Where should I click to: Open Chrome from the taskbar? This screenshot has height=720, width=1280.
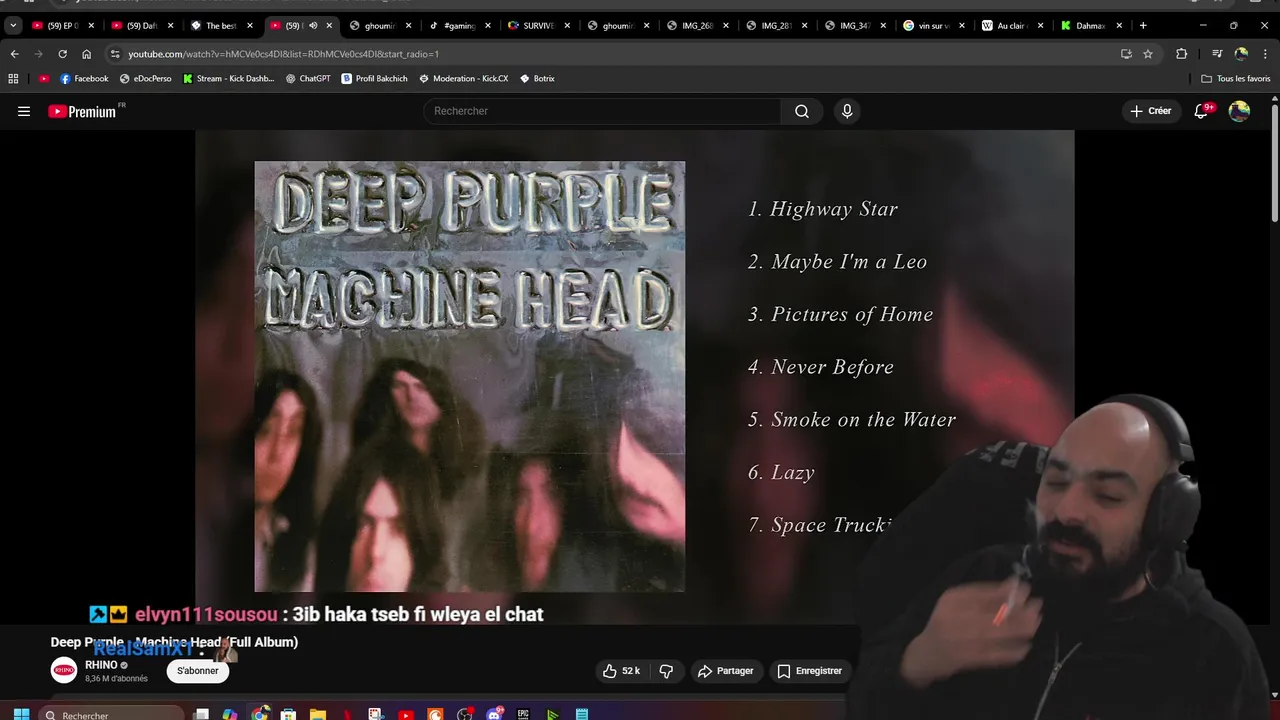point(260,714)
